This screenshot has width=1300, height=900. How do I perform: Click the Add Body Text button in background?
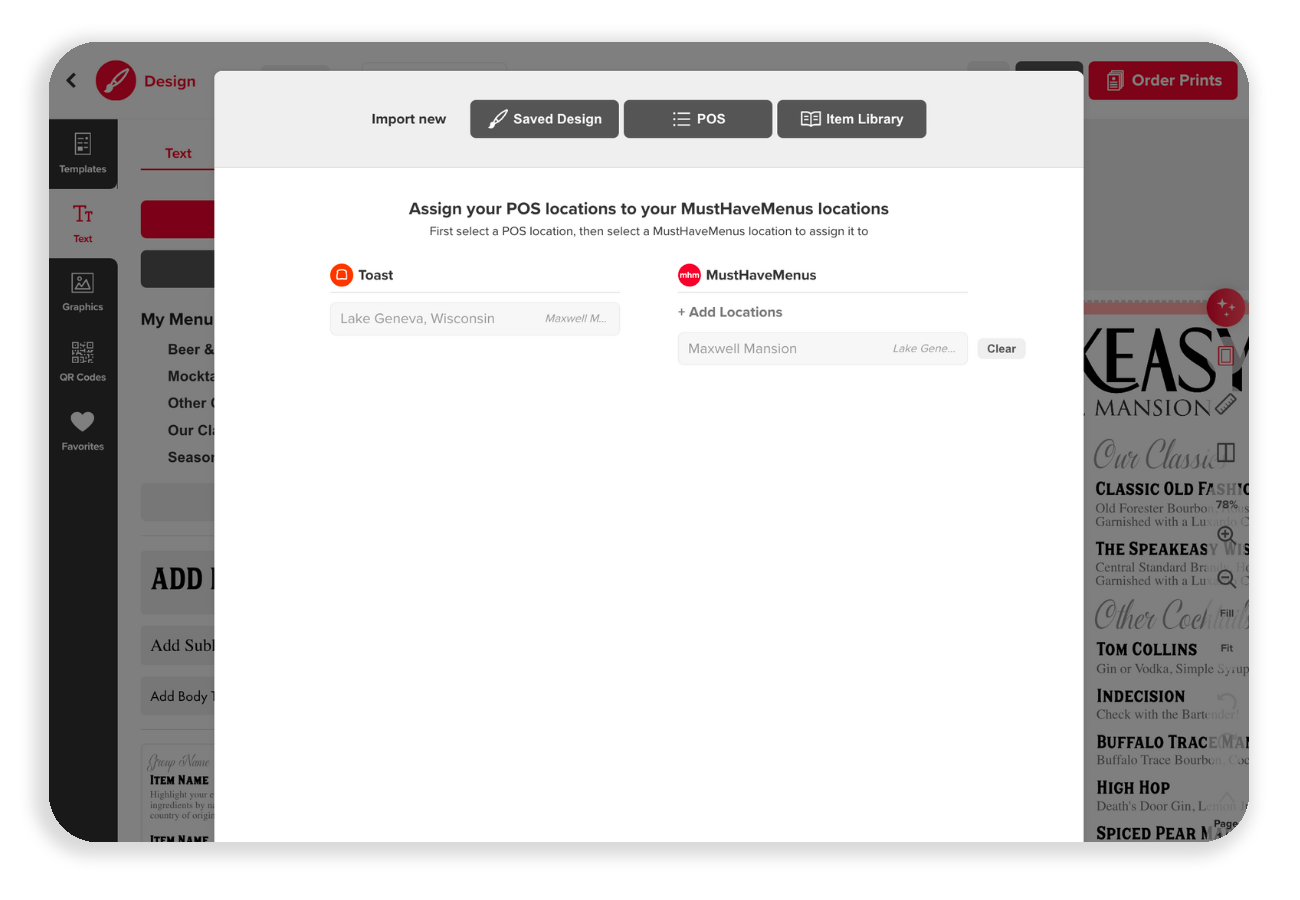(x=178, y=696)
